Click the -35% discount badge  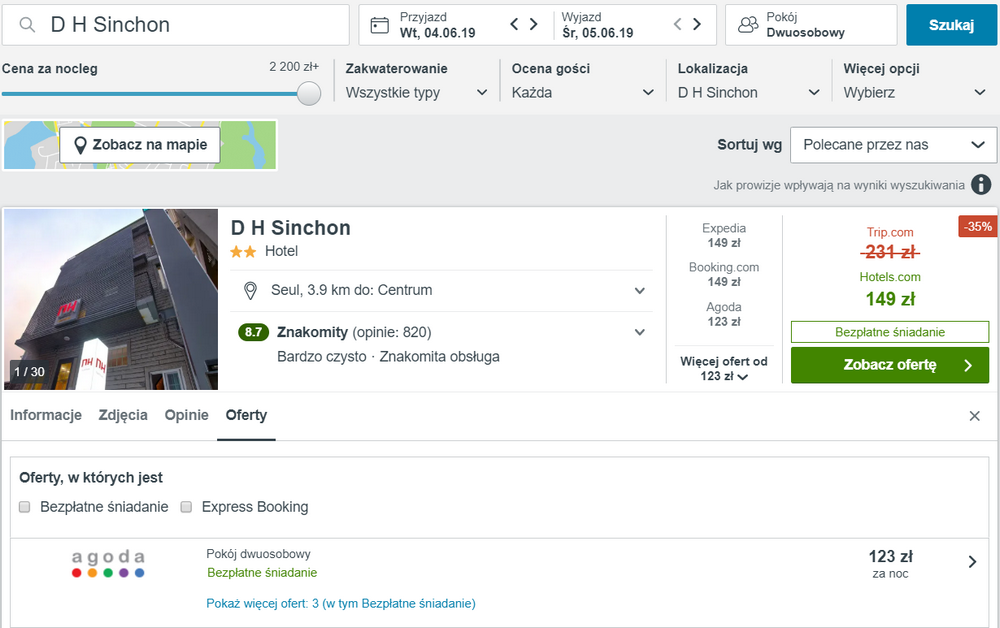coord(978,226)
